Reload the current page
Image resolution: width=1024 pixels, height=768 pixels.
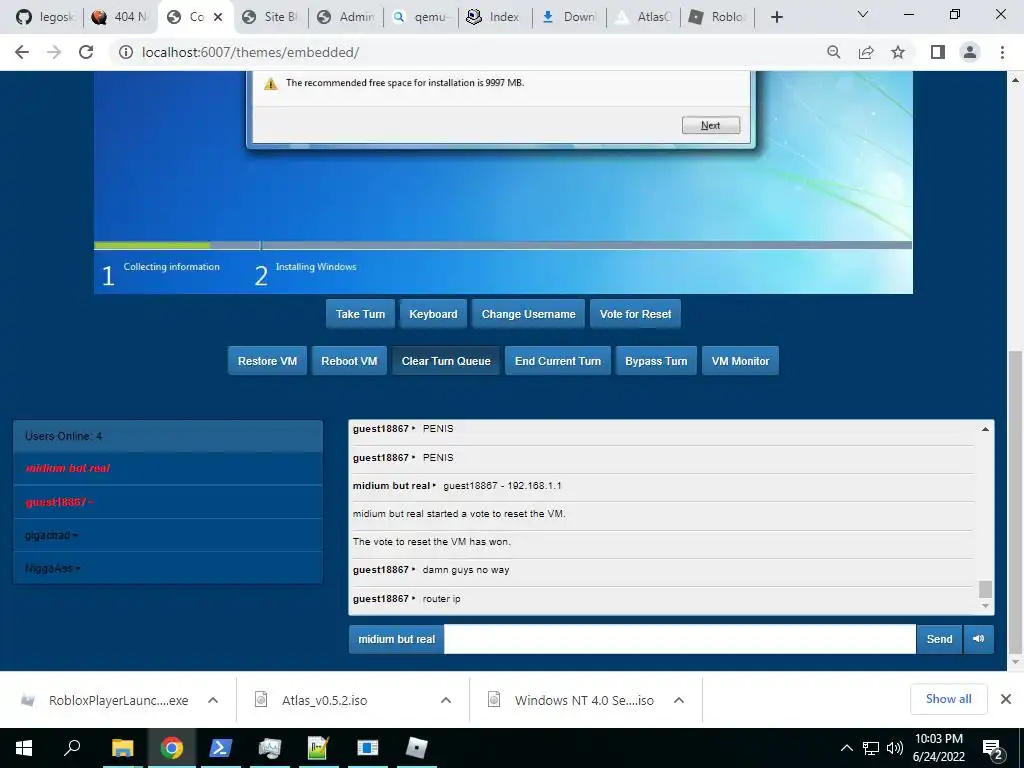pos(86,52)
